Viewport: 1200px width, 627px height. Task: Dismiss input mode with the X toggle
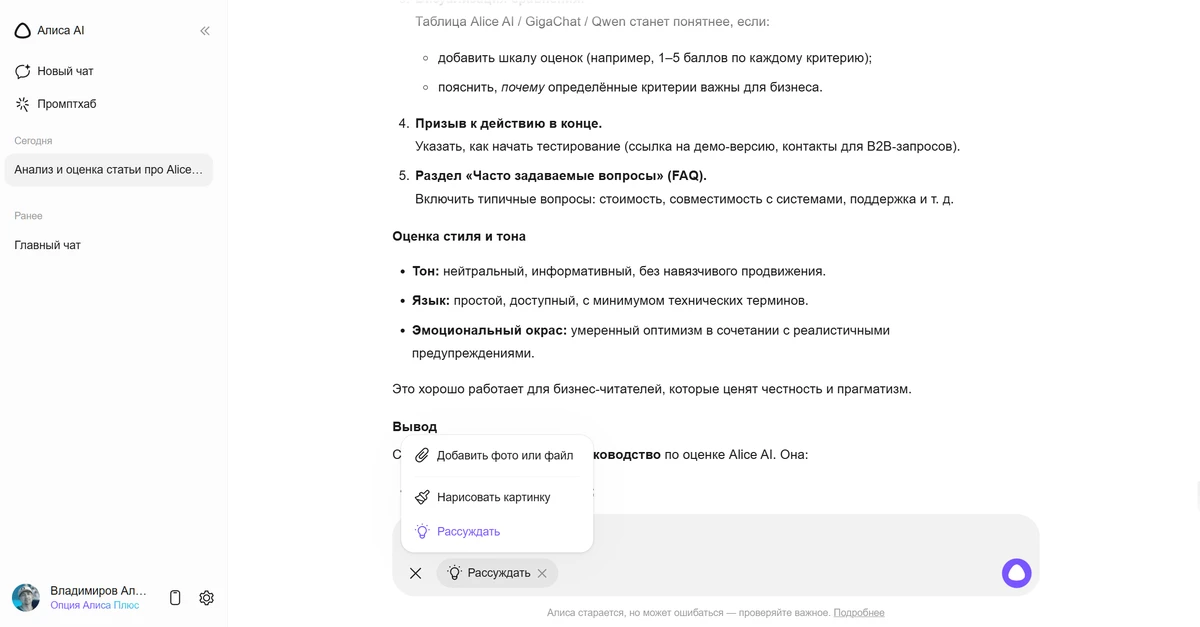click(x=416, y=573)
